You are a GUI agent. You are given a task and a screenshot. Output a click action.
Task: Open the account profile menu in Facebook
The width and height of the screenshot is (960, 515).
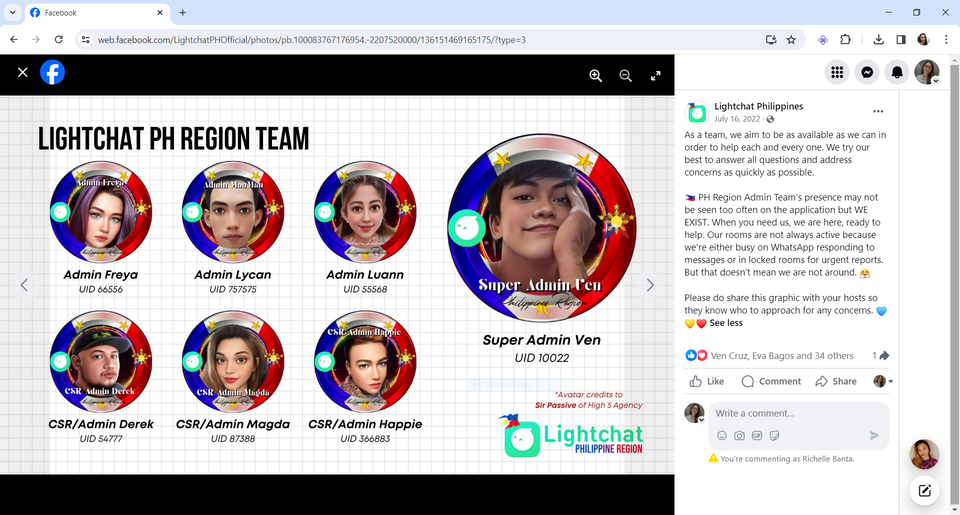pos(927,72)
